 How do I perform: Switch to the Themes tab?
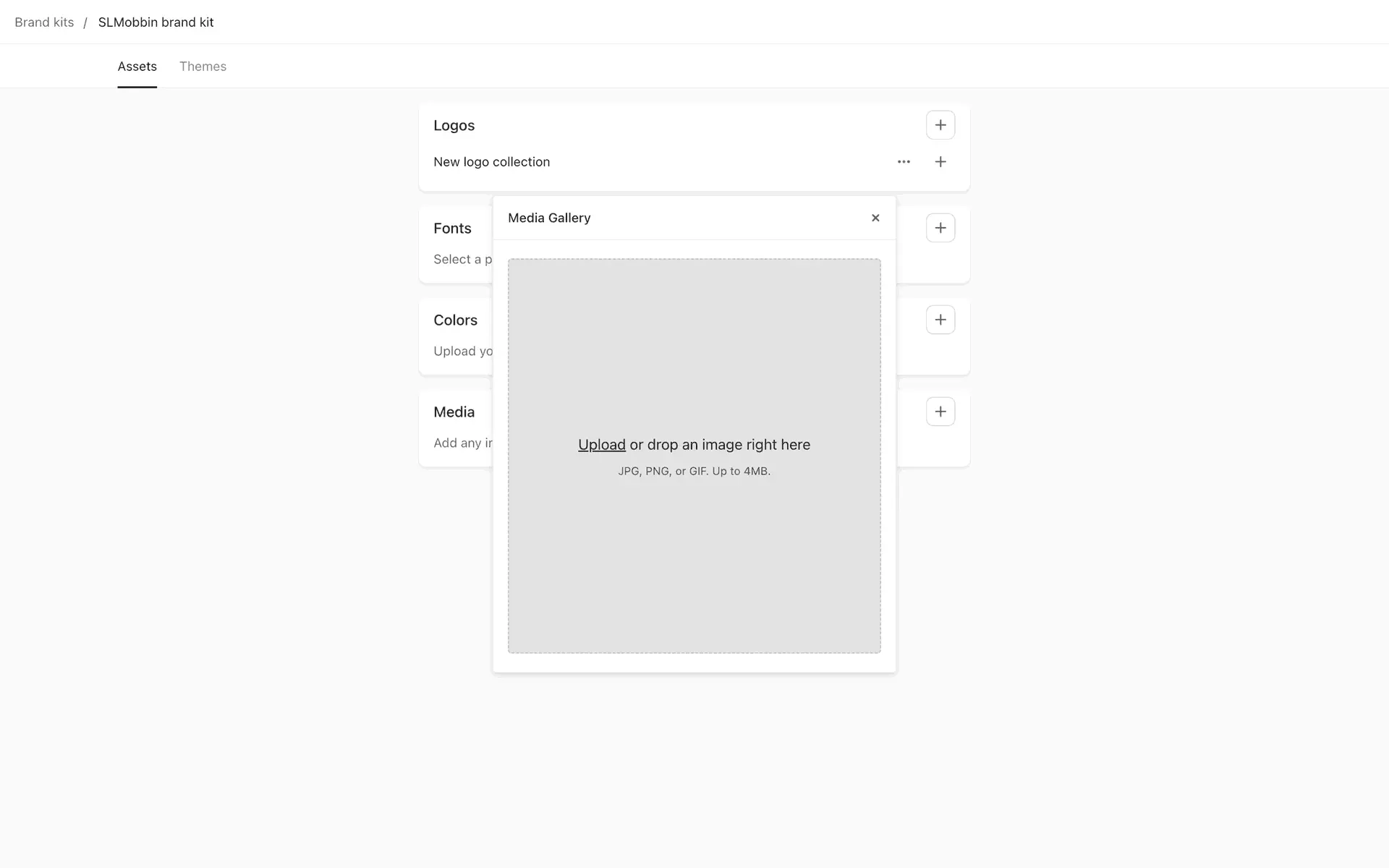tap(203, 67)
